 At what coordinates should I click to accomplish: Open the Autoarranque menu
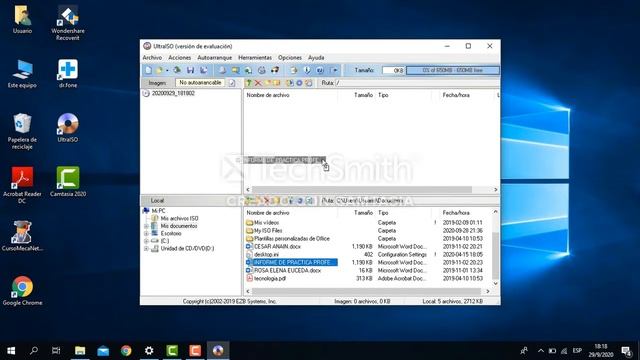click(215, 58)
